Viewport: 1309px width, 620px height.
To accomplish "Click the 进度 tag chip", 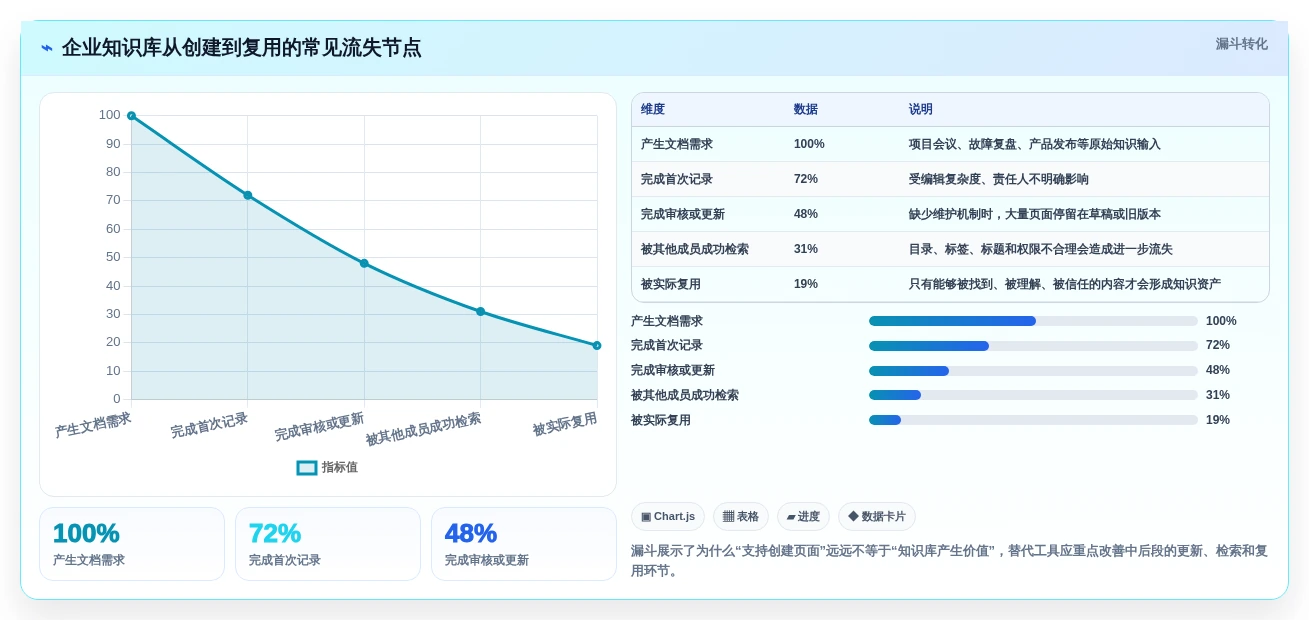I will (x=803, y=516).
